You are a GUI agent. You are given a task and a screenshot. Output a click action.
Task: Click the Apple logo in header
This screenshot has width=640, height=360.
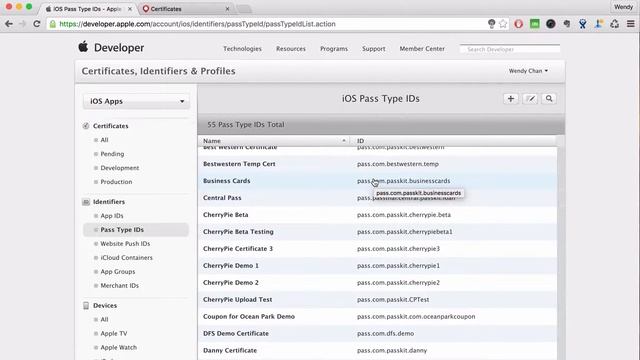tap(83, 47)
